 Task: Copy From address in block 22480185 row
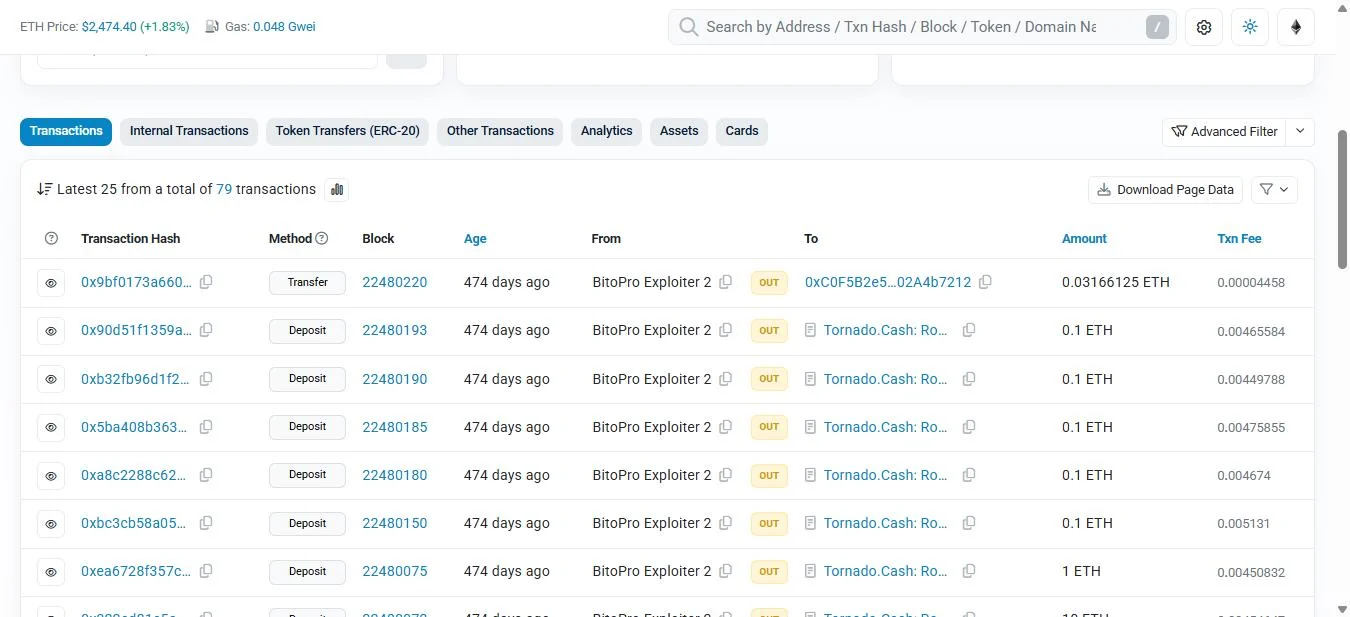point(726,427)
